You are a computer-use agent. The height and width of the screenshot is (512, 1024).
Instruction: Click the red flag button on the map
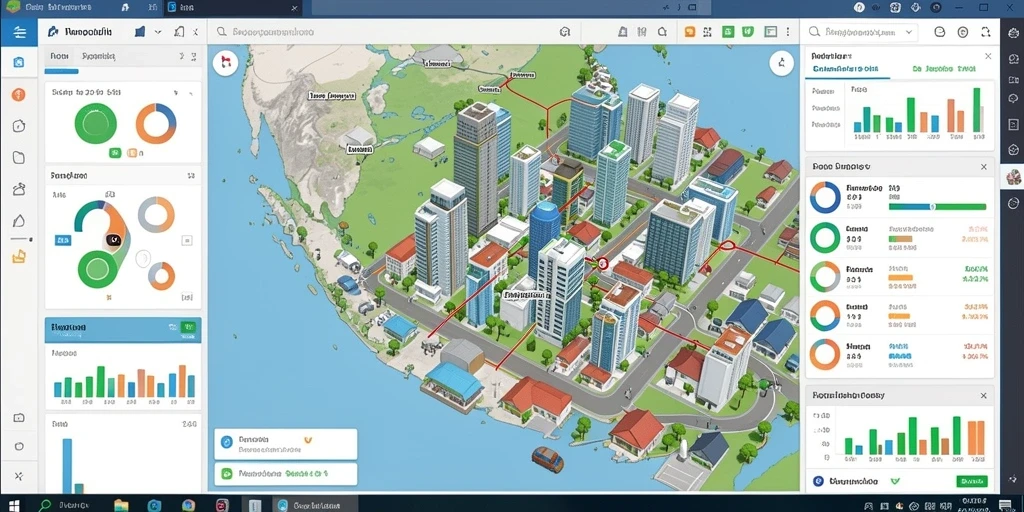point(225,63)
